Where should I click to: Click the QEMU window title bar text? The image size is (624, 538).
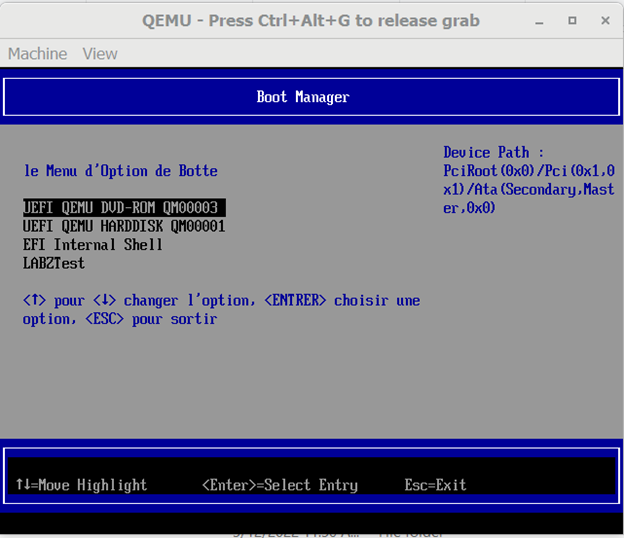311,21
